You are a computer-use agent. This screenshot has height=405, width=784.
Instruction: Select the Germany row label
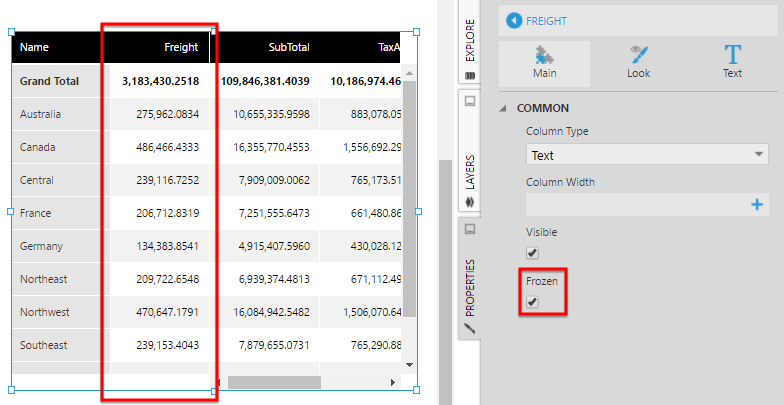41,246
